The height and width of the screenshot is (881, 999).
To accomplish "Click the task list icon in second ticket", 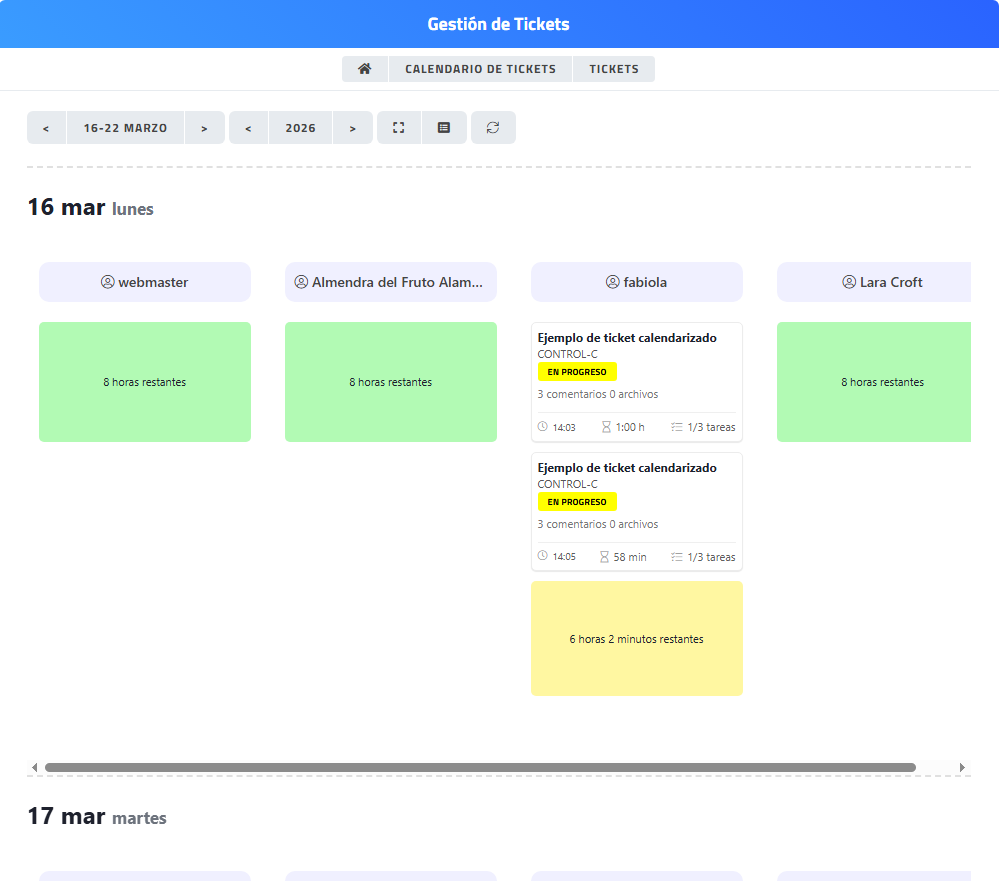I will [x=677, y=557].
